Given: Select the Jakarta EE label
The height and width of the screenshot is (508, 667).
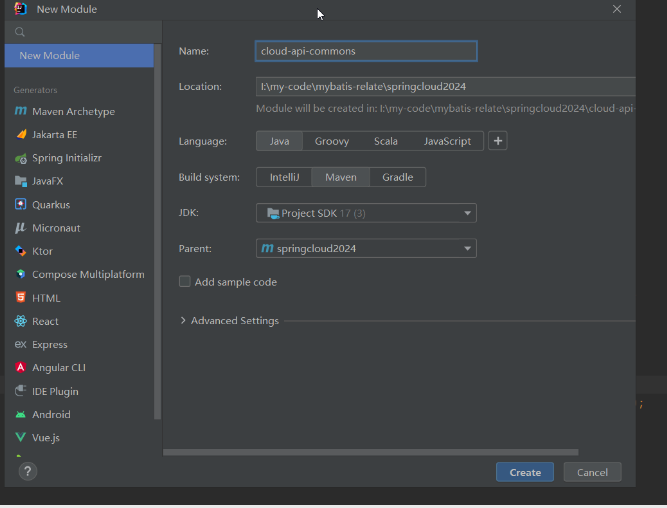Looking at the screenshot, I should pyautogui.click(x=54, y=134).
